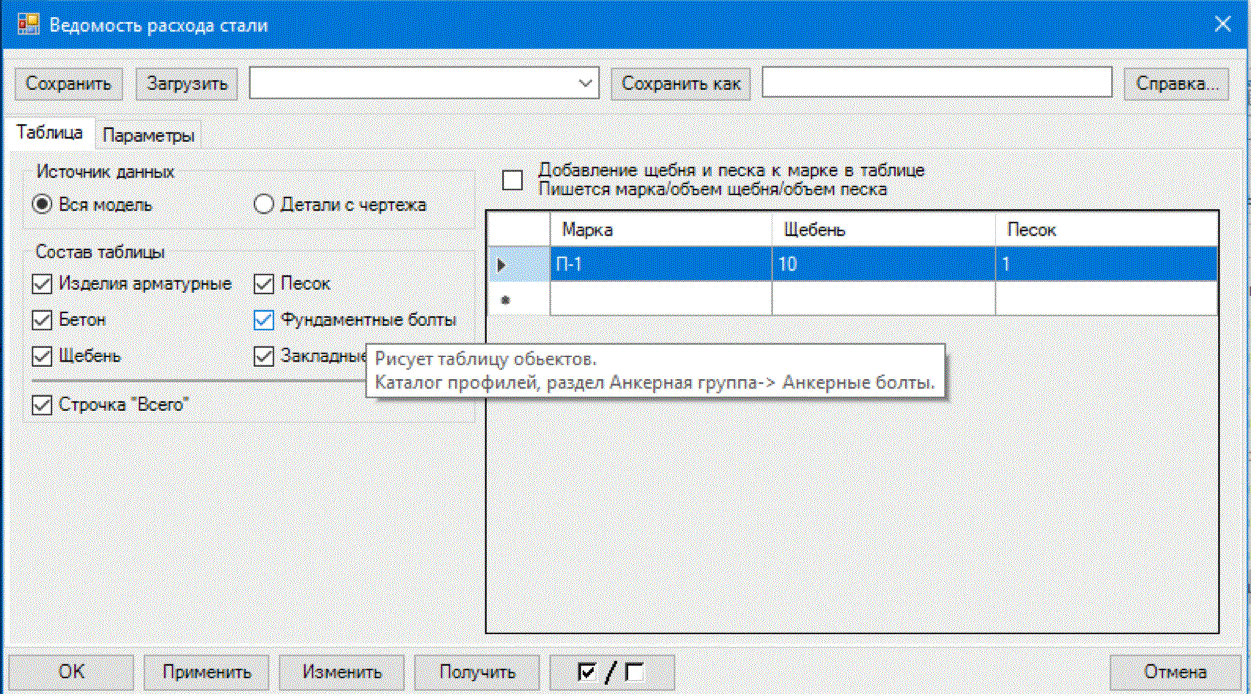Switch to the Параметры tab
Viewport: 1251px width, 694px height.
coord(148,136)
